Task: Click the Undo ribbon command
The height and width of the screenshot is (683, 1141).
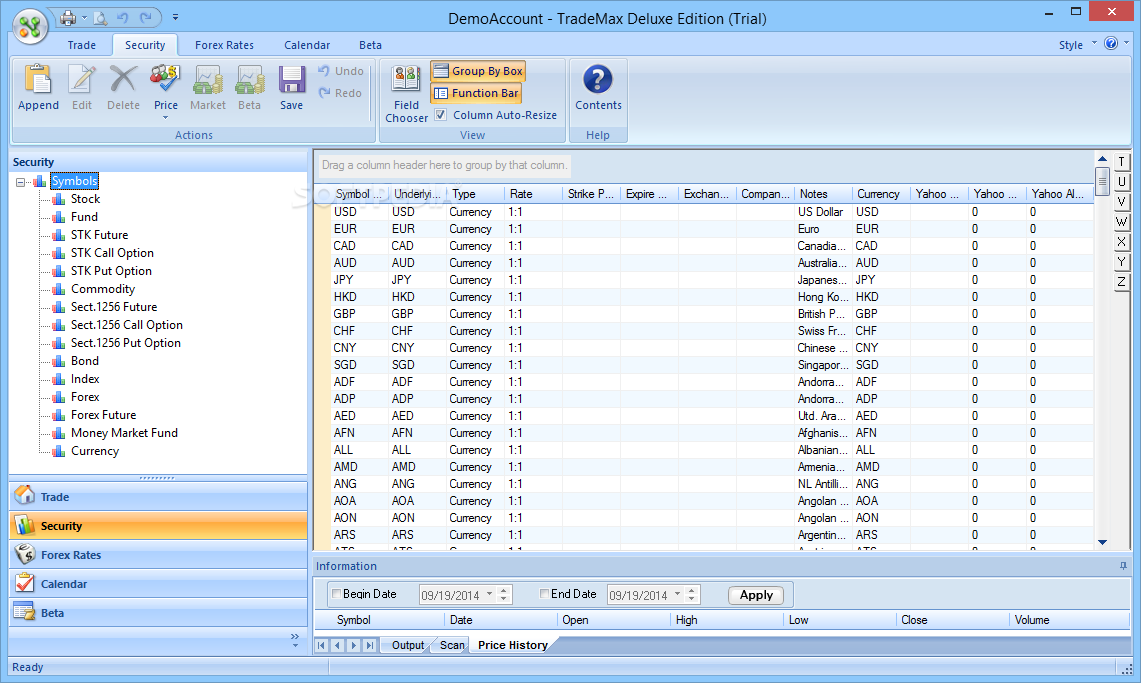Action: pos(341,71)
